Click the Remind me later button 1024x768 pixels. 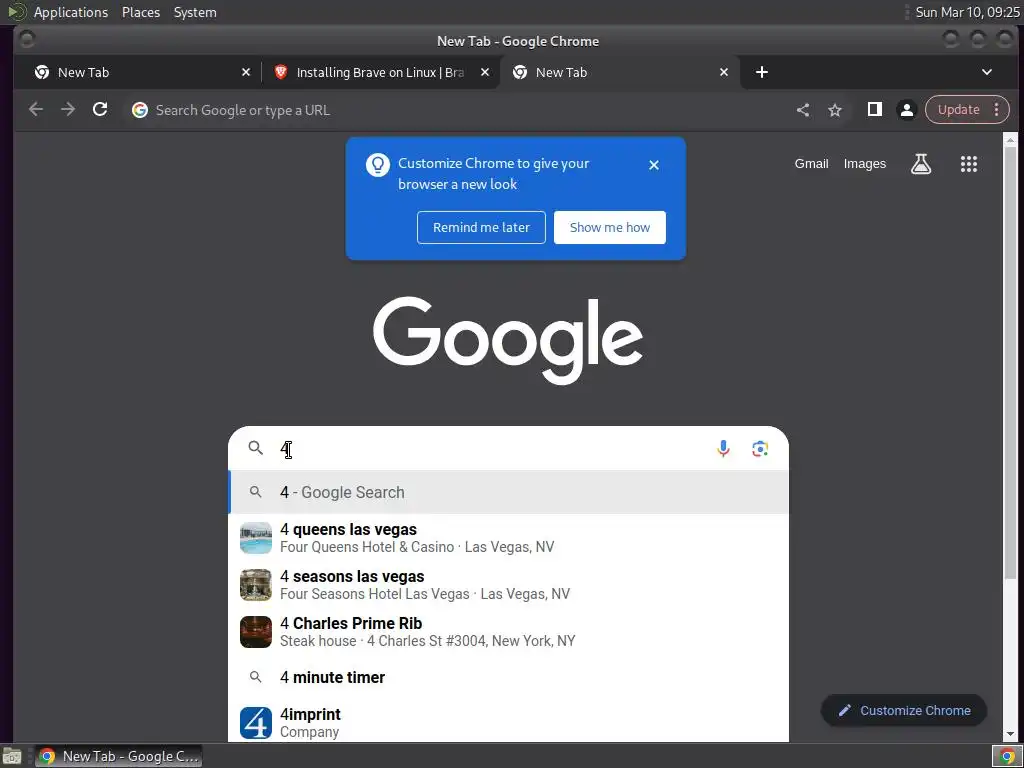(481, 227)
